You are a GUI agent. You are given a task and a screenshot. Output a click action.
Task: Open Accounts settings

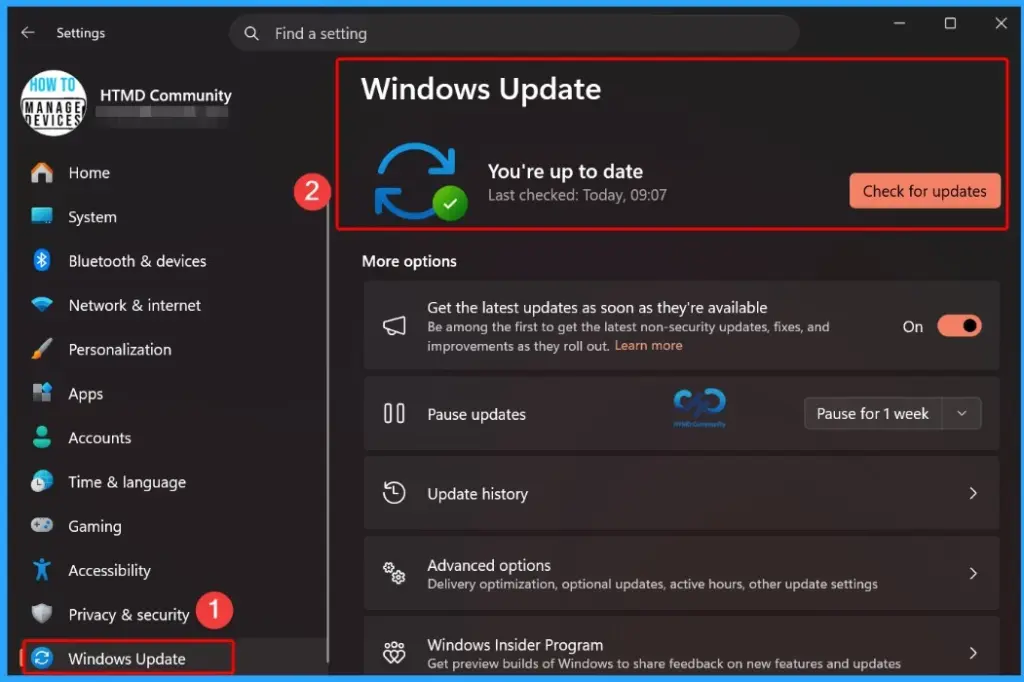(x=100, y=438)
